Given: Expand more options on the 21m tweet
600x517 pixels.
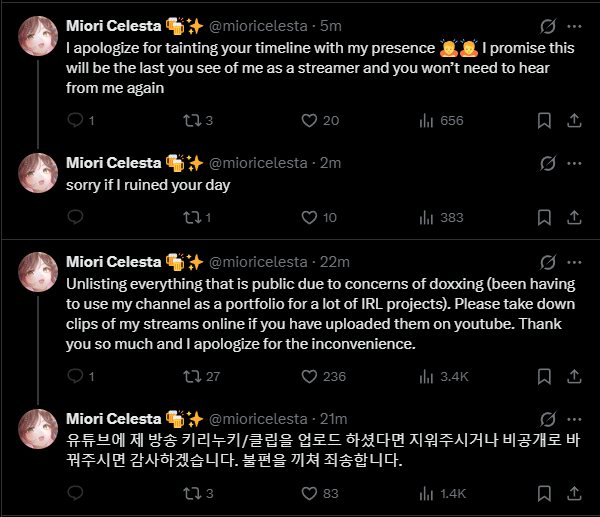Looking at the screenshot, I should pos(574,419).
